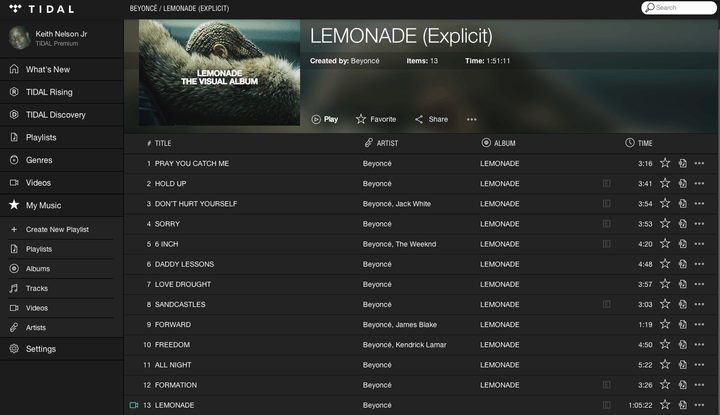The width and height of the screenshot is (720, 415).
Task: Favorite the track PRAY YOU CATCH ME
Action: [x=665, y=163]
